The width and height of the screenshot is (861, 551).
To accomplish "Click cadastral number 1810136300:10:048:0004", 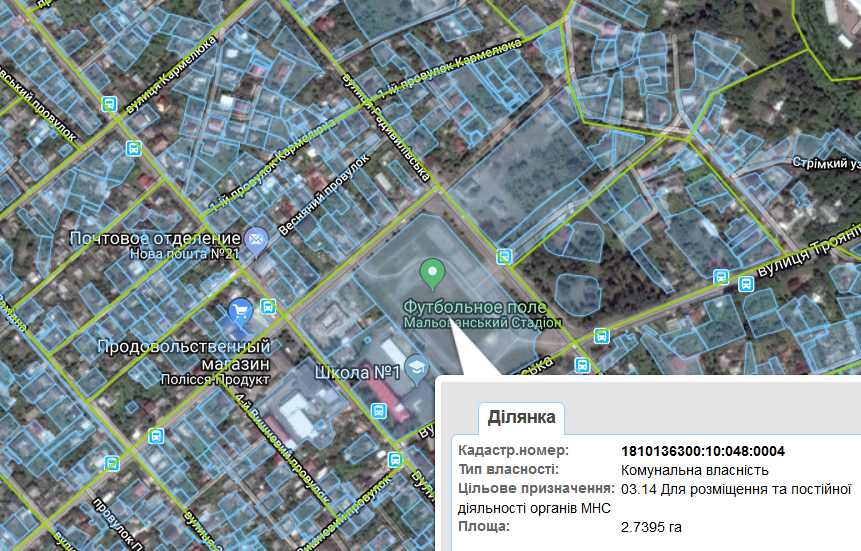I will (703, 451).
